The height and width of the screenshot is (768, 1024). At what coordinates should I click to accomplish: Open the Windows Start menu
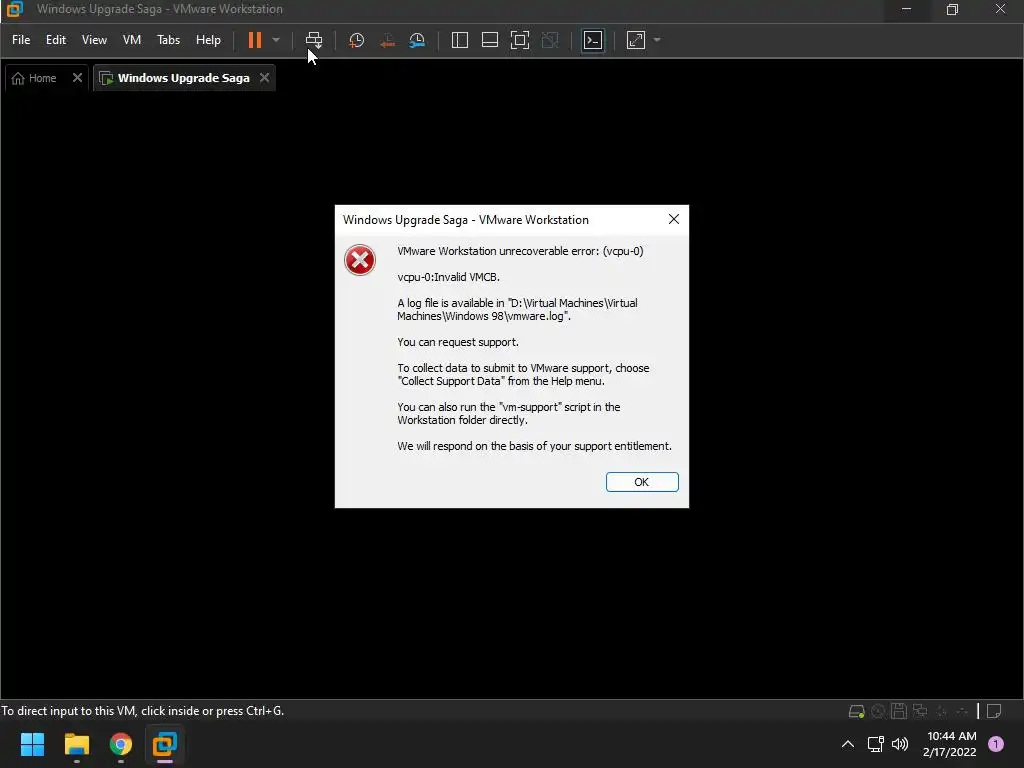[x=32, y=744]
